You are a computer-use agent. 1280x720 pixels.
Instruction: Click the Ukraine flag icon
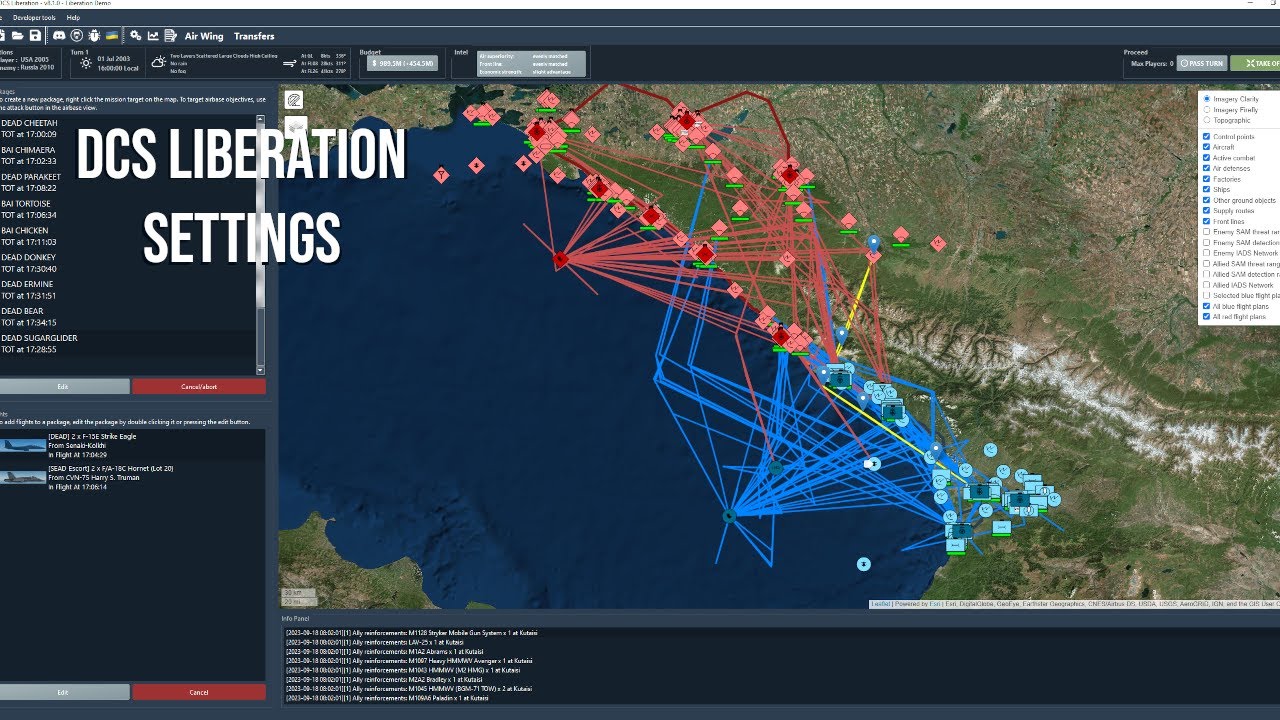[x=111, y=35]
